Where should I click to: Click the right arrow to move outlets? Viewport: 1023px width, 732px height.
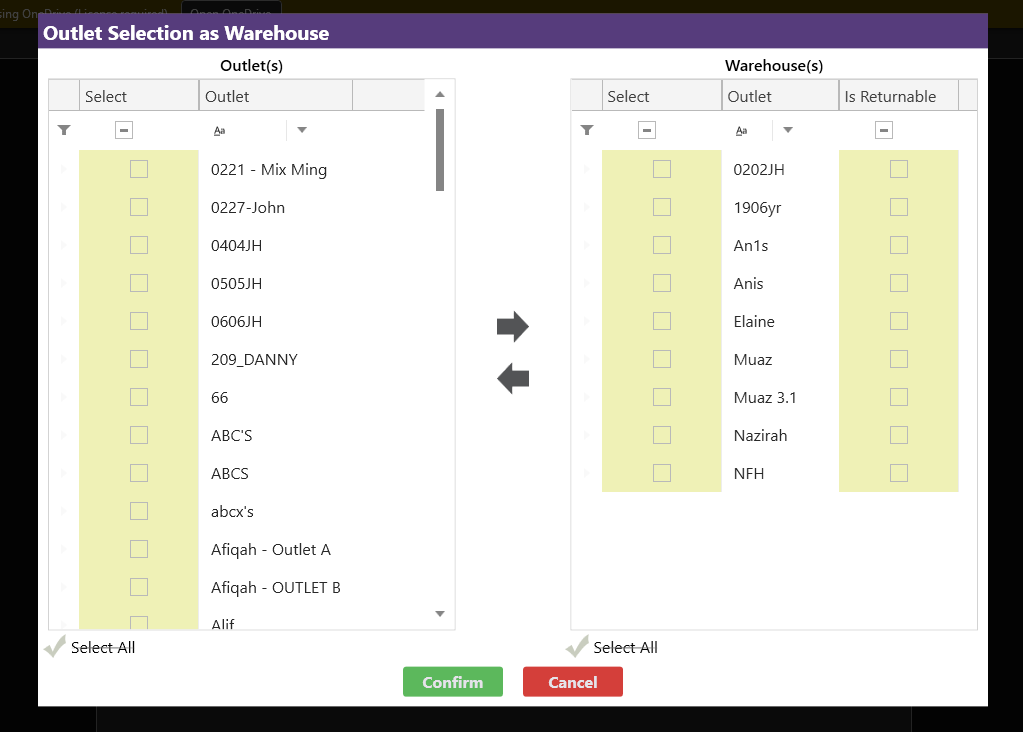tap(512, 326)
